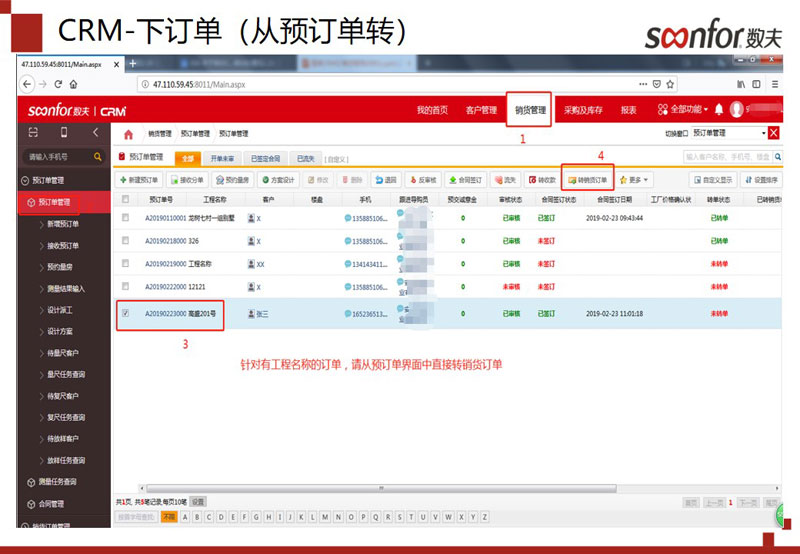This screenshot has height=554, width=800.
Task: Tick the checkbox for order A20190110001
Action: coord(125,216)
